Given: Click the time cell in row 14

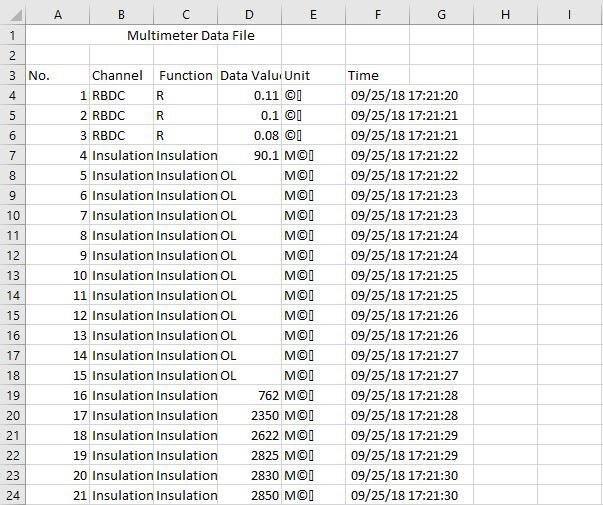Looking at the screenshot, I should pyautogui.click(x=404, y=295).
